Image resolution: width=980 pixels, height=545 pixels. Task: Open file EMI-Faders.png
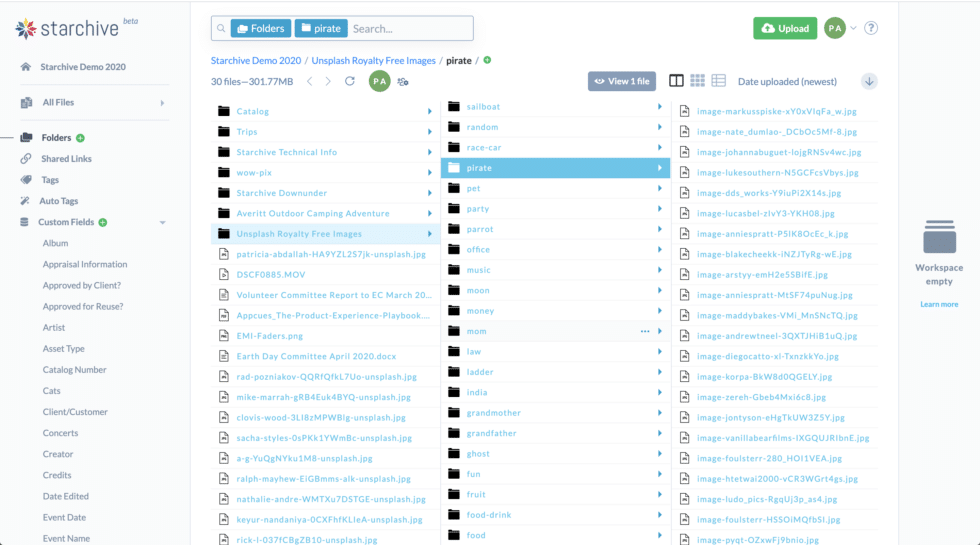[x=269, y=336]
